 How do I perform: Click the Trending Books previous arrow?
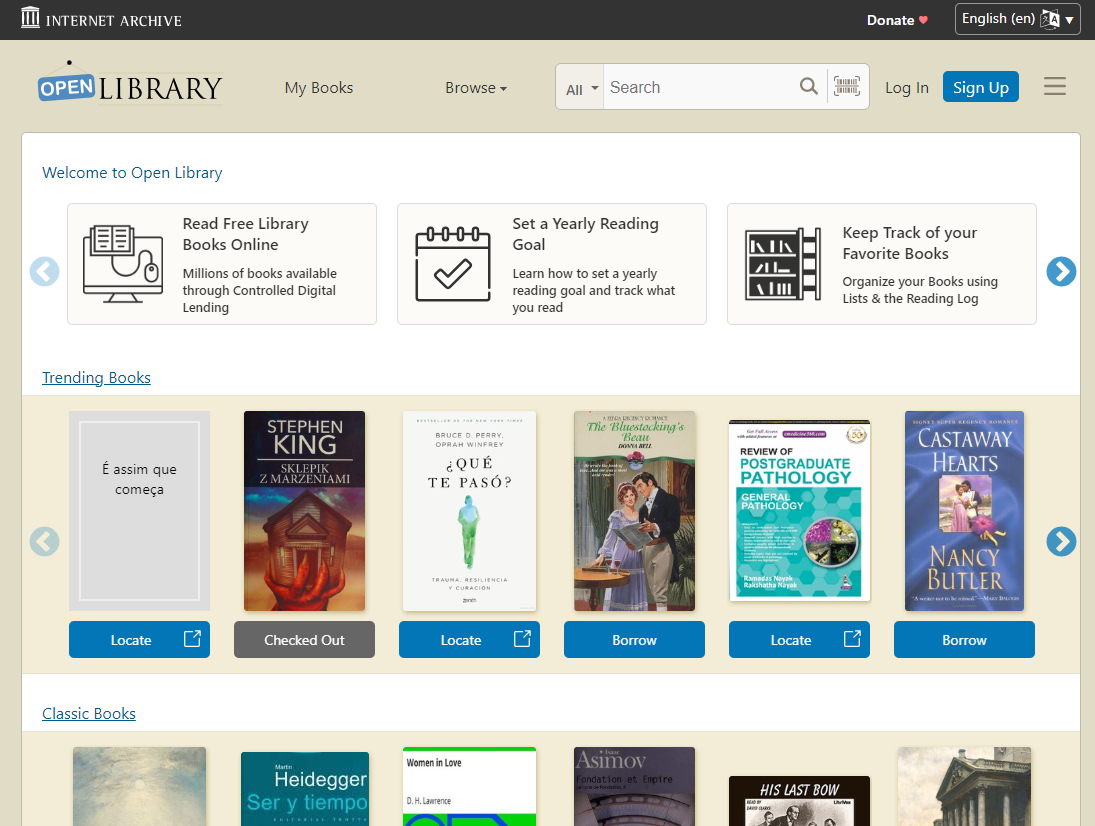pyautogui.click(x=45, y=541)
